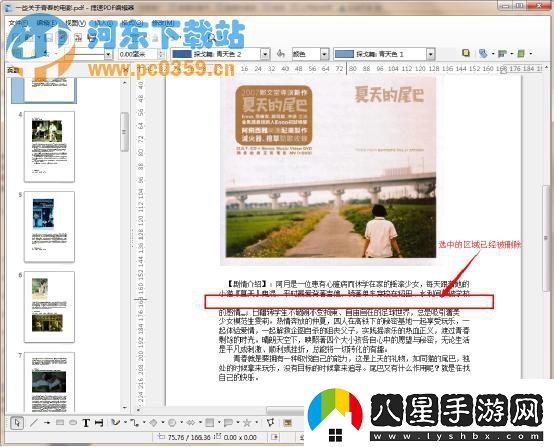
Task: Click the page panel scroll-down arrow
Action: (124, 407)
